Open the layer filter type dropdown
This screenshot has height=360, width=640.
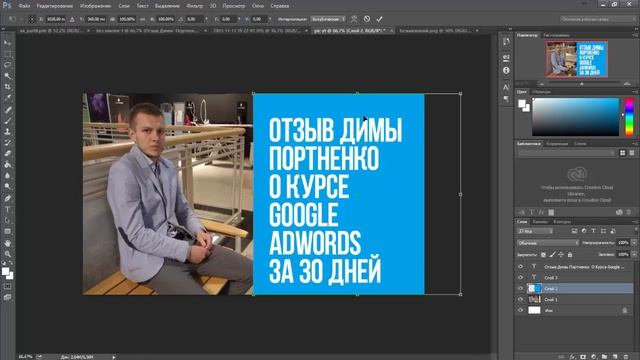535,231
